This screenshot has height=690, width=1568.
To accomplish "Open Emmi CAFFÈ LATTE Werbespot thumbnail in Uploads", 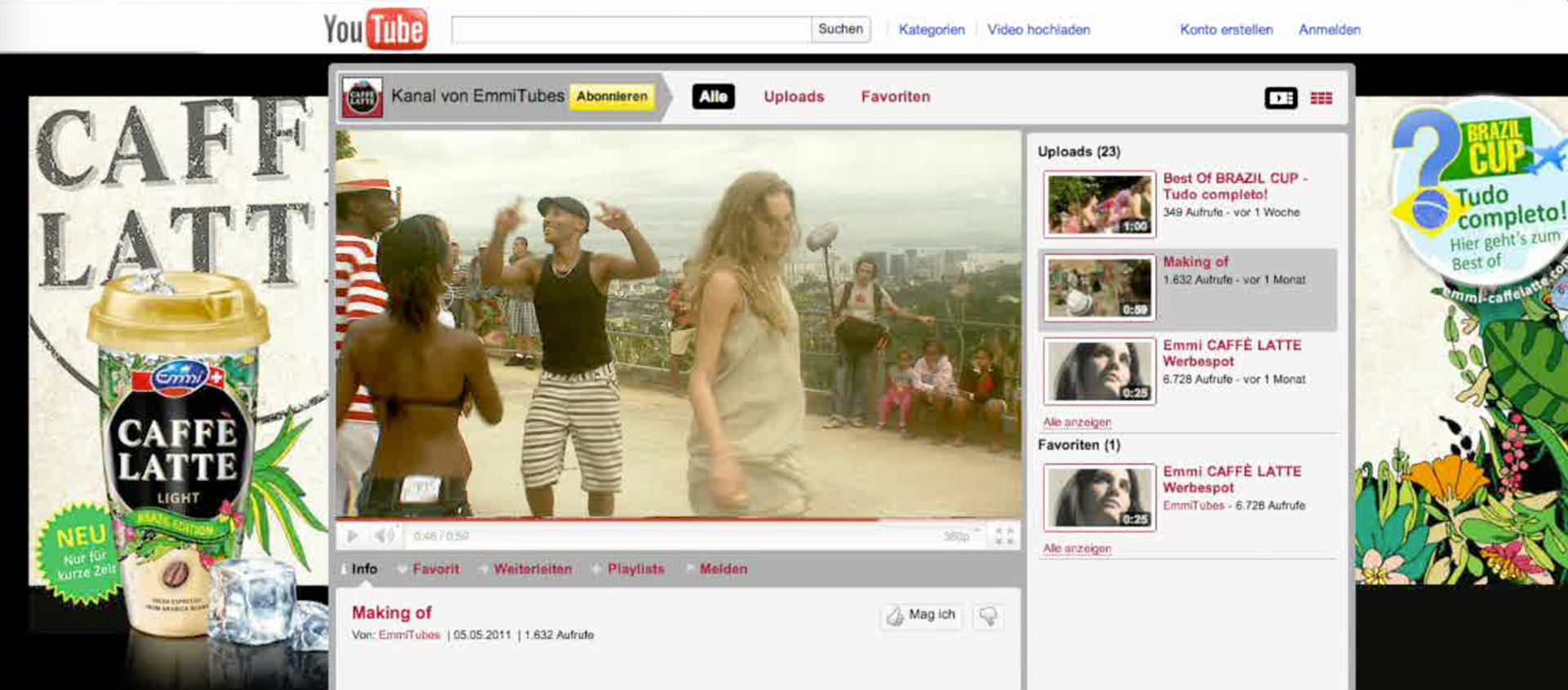I will click(x=1099, y=371).
